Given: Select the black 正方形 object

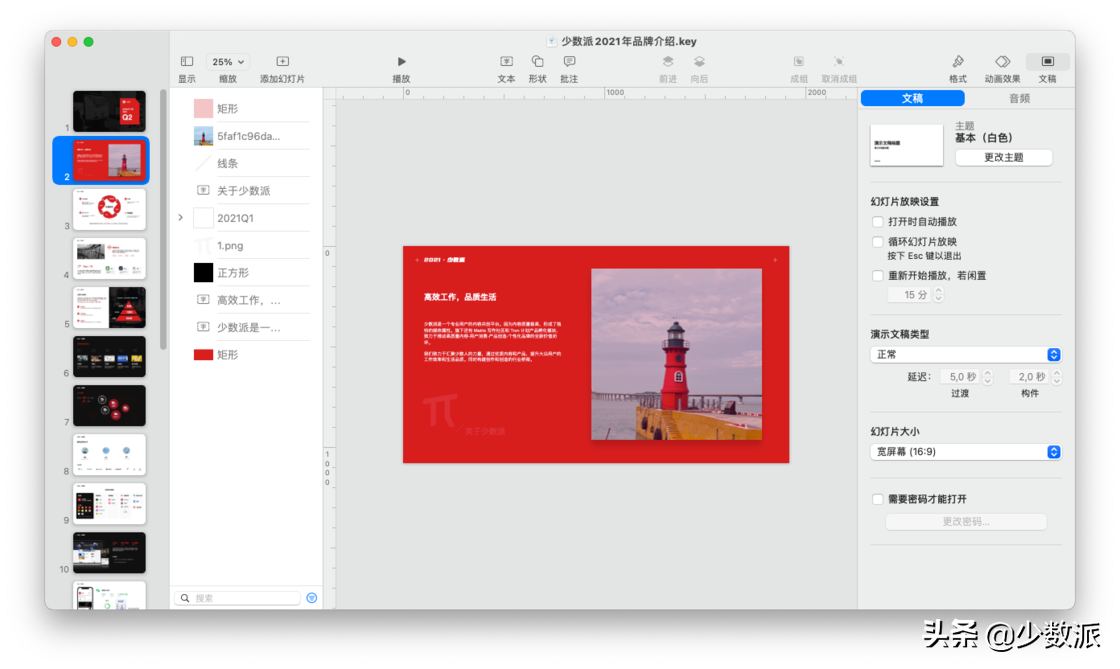Looking at the screenshot, I should tap(251, 273).
